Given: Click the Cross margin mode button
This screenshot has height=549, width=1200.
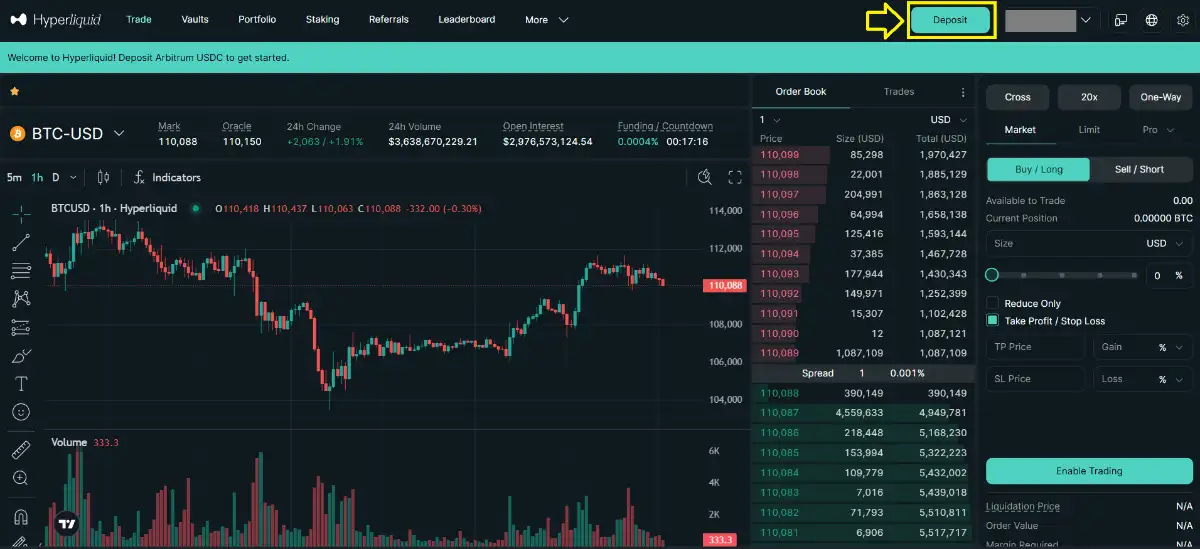Looking at the screenshot, I should 1018,97.
